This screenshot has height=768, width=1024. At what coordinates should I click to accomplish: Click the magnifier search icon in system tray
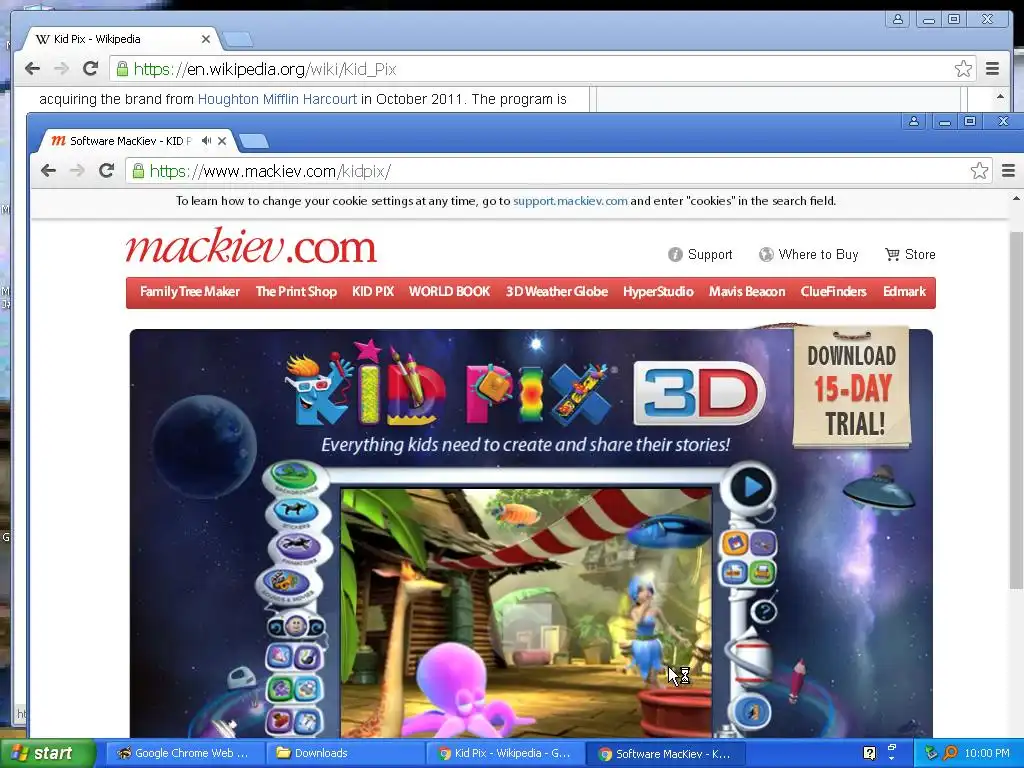[x=951, y=753]
